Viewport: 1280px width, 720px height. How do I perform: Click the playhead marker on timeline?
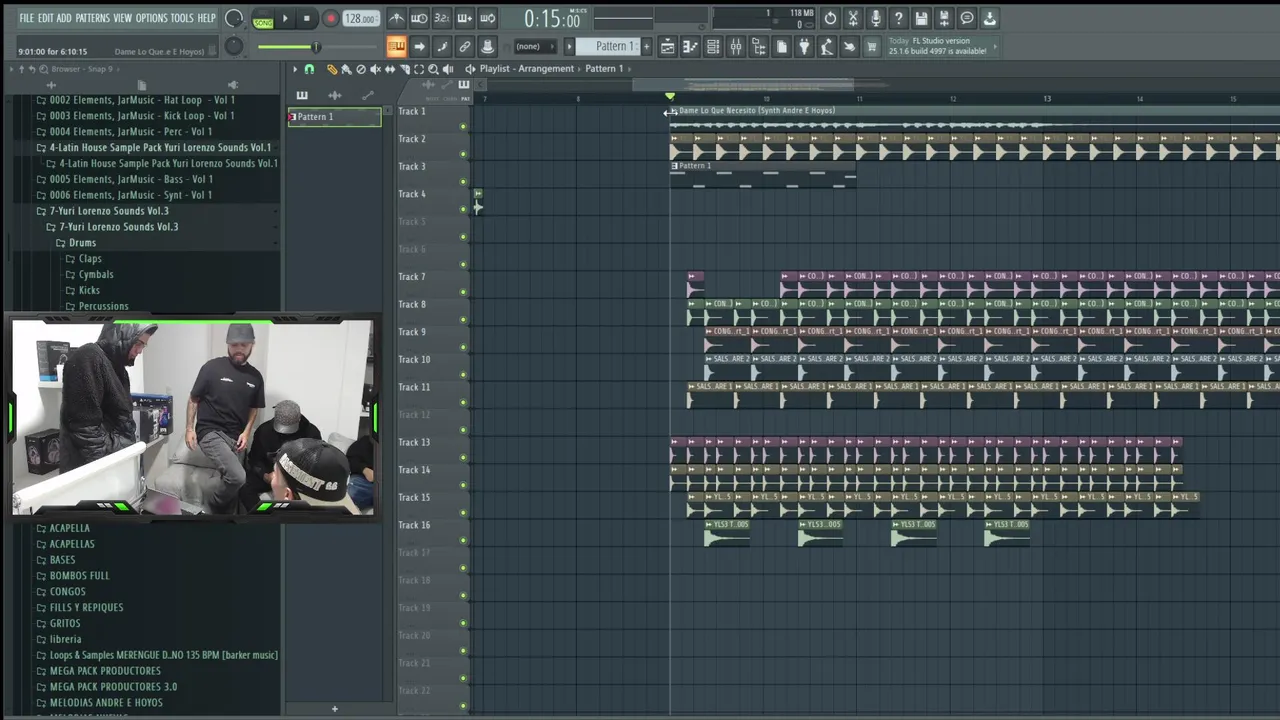[x=670, y=97]
